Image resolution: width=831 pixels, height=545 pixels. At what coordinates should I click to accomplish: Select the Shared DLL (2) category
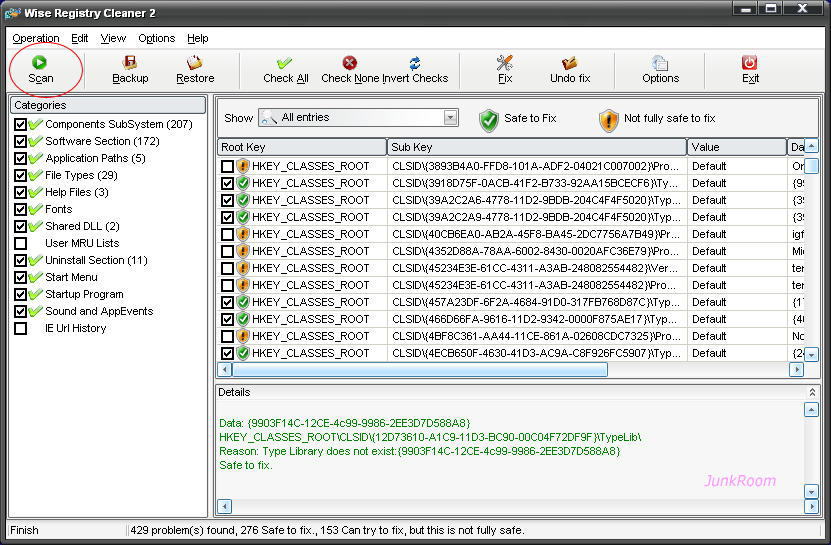(82, 226)
